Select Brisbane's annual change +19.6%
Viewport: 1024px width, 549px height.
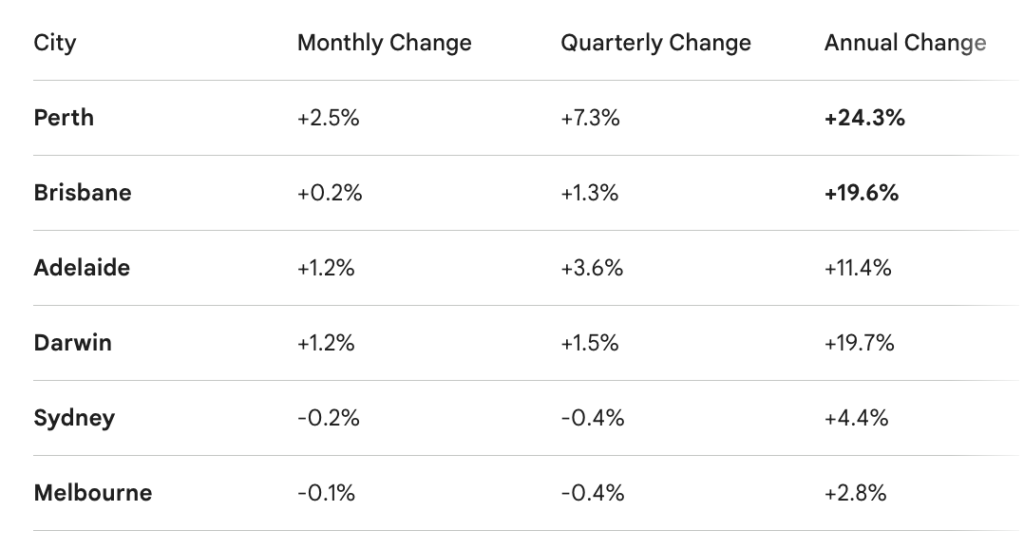point(861,193)
